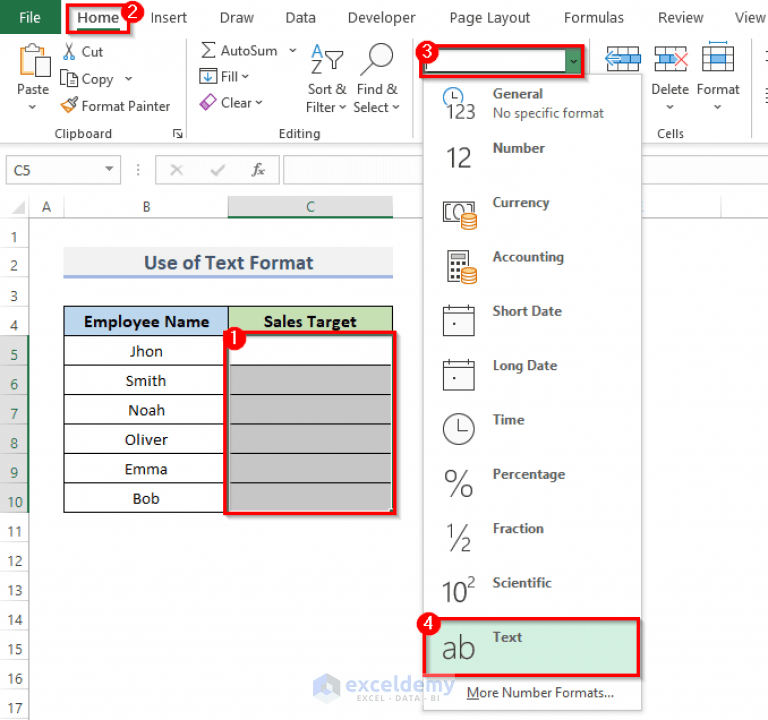Expand the AutoSum dropdown arrow
The width and height of the screenshot is (768, 720).
(293, 50)
